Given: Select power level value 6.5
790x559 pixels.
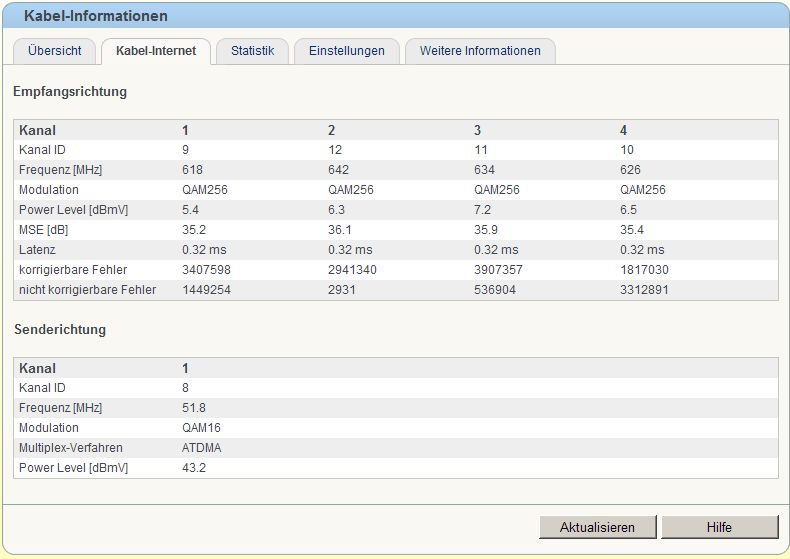Looking at the screenshot, I should [x=628, y=210].
